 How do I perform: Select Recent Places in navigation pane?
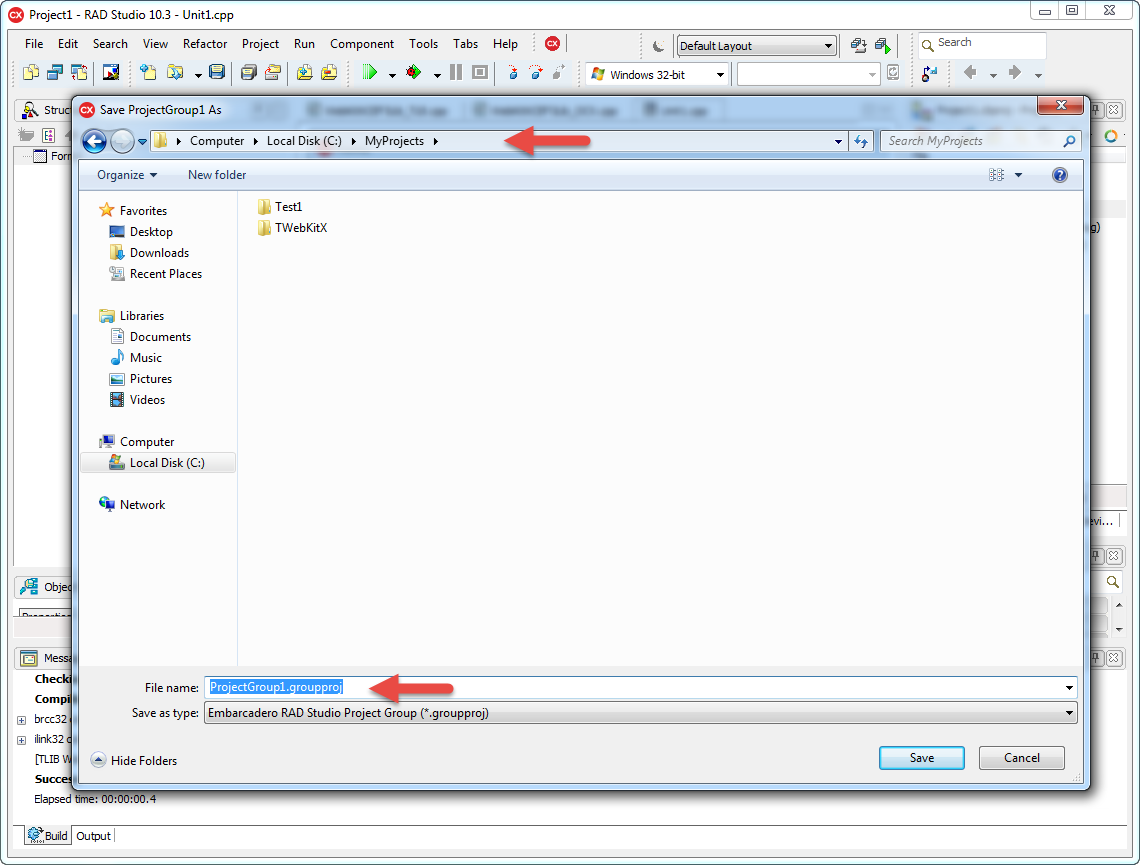156,274
